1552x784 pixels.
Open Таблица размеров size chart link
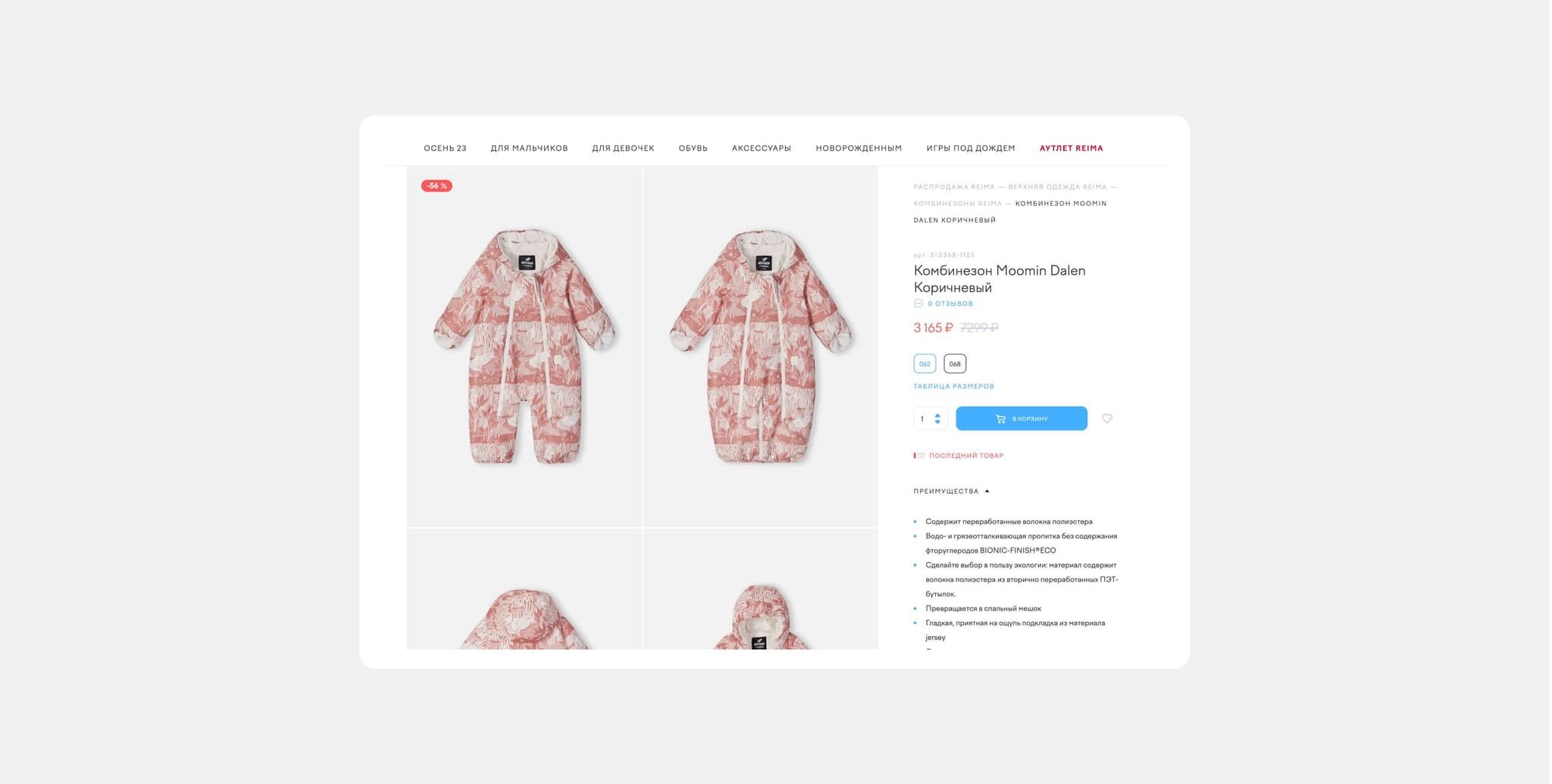point(953,386)
